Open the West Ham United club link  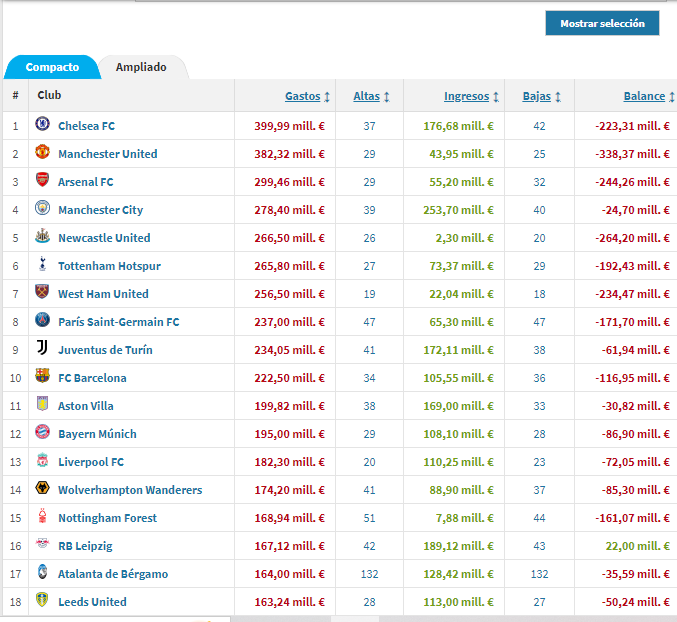(103, 294)
